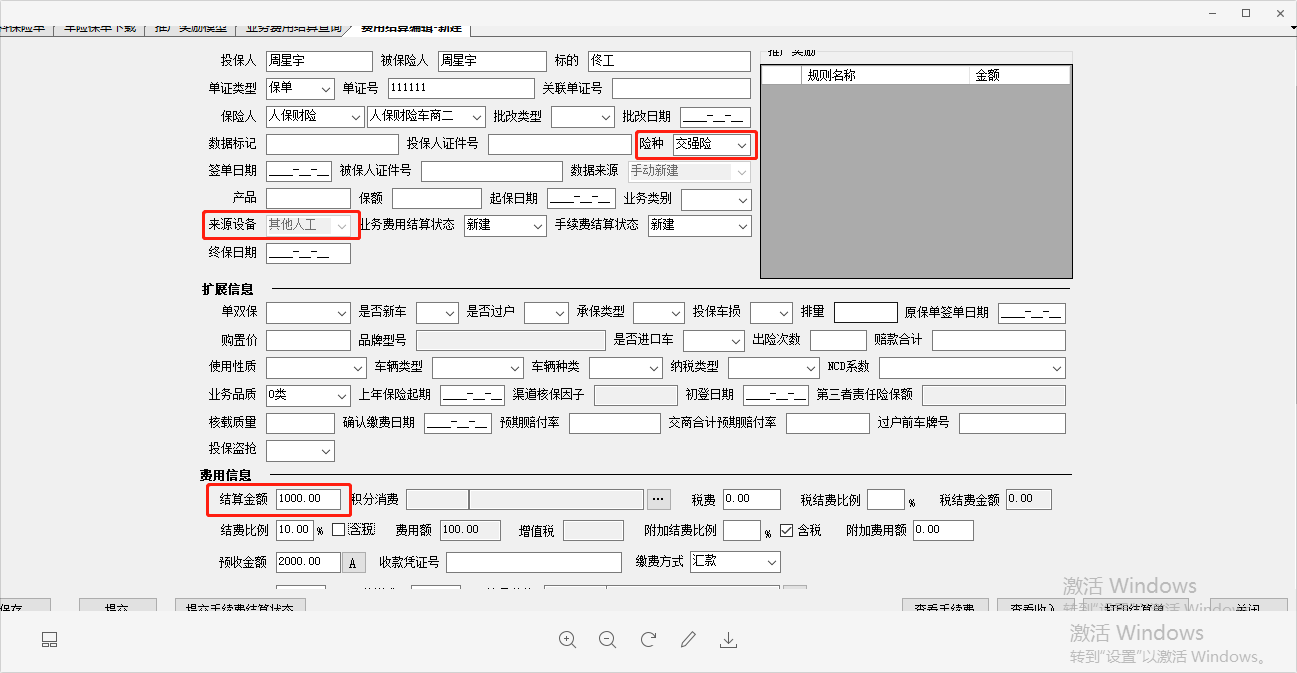Minimize the window

1213,13
